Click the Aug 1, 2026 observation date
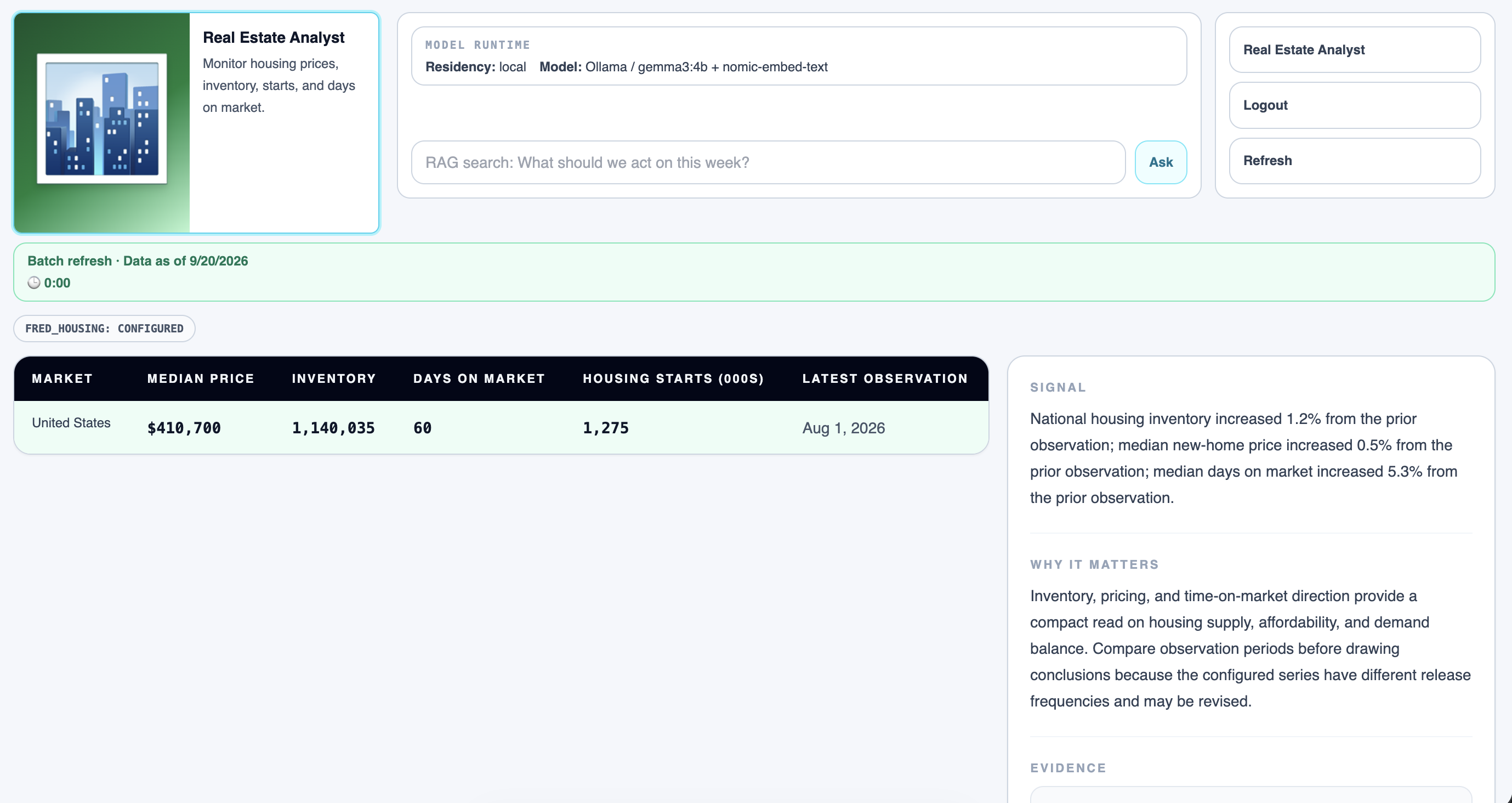The image size is (1512, 803). pos(844,428)
